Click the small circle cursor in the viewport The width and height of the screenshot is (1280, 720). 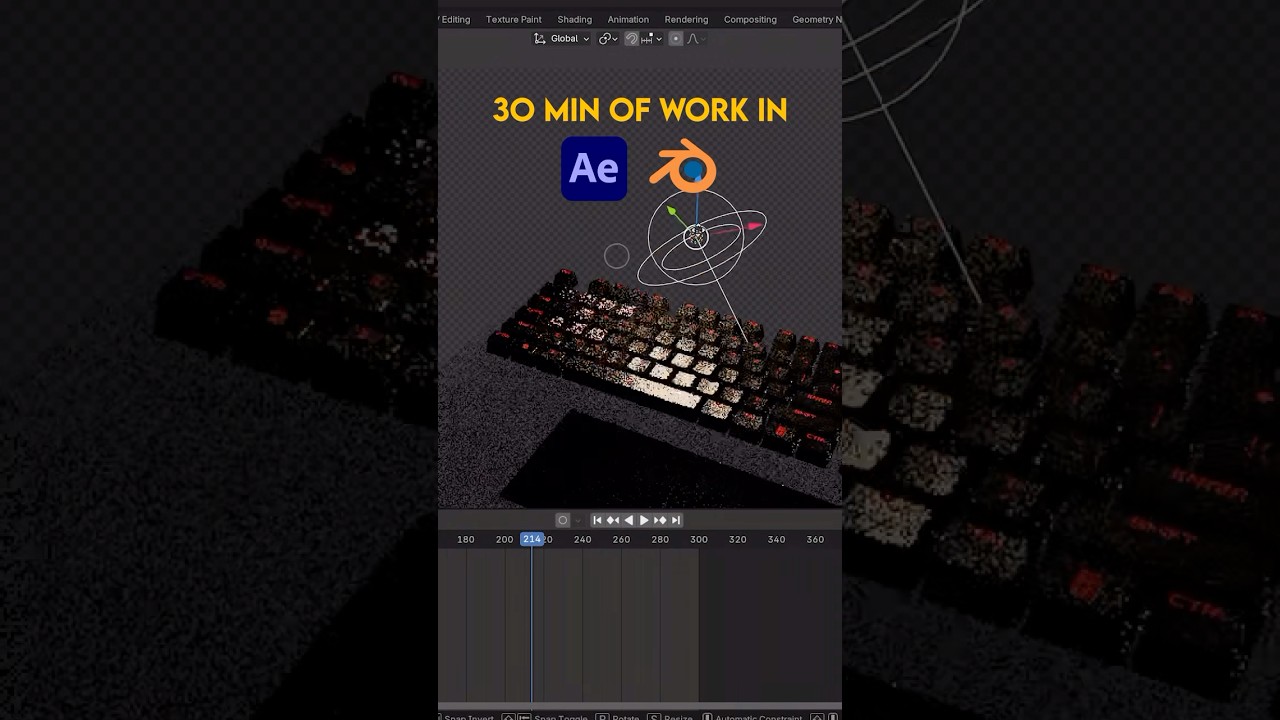pyautogui.click(x=617, y=257)
